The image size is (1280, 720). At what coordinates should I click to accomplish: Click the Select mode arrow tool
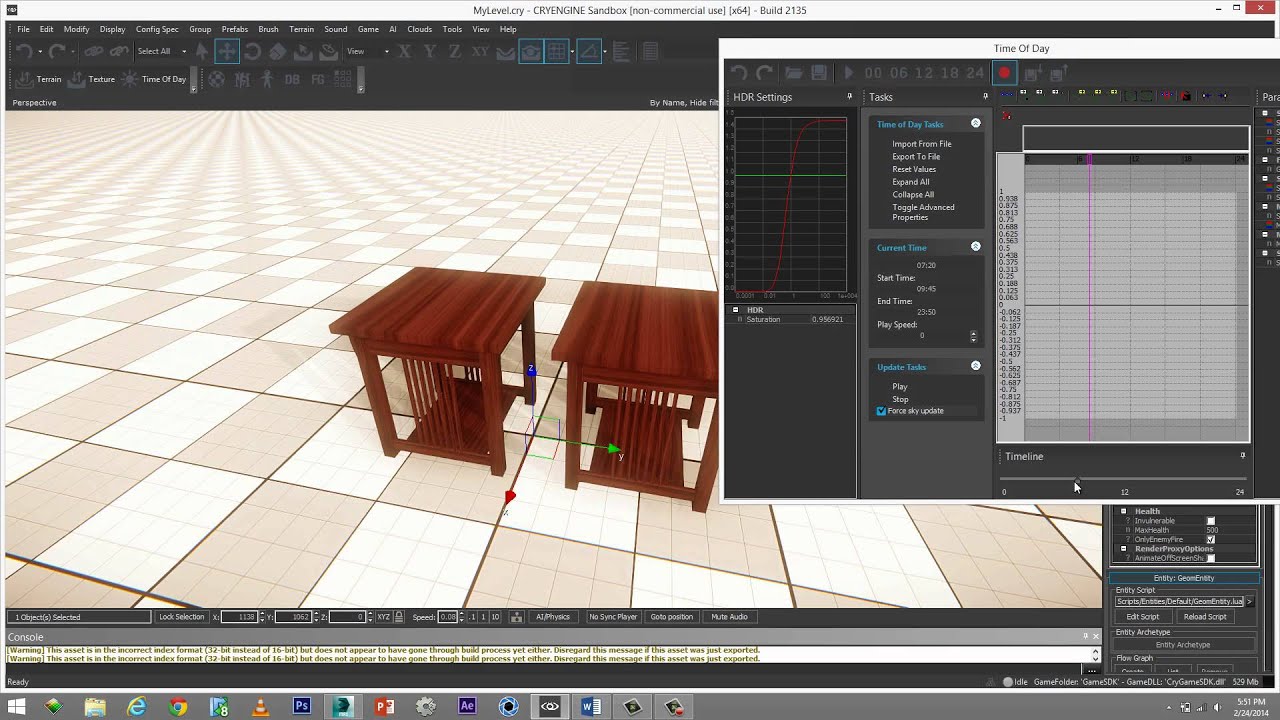202,51
